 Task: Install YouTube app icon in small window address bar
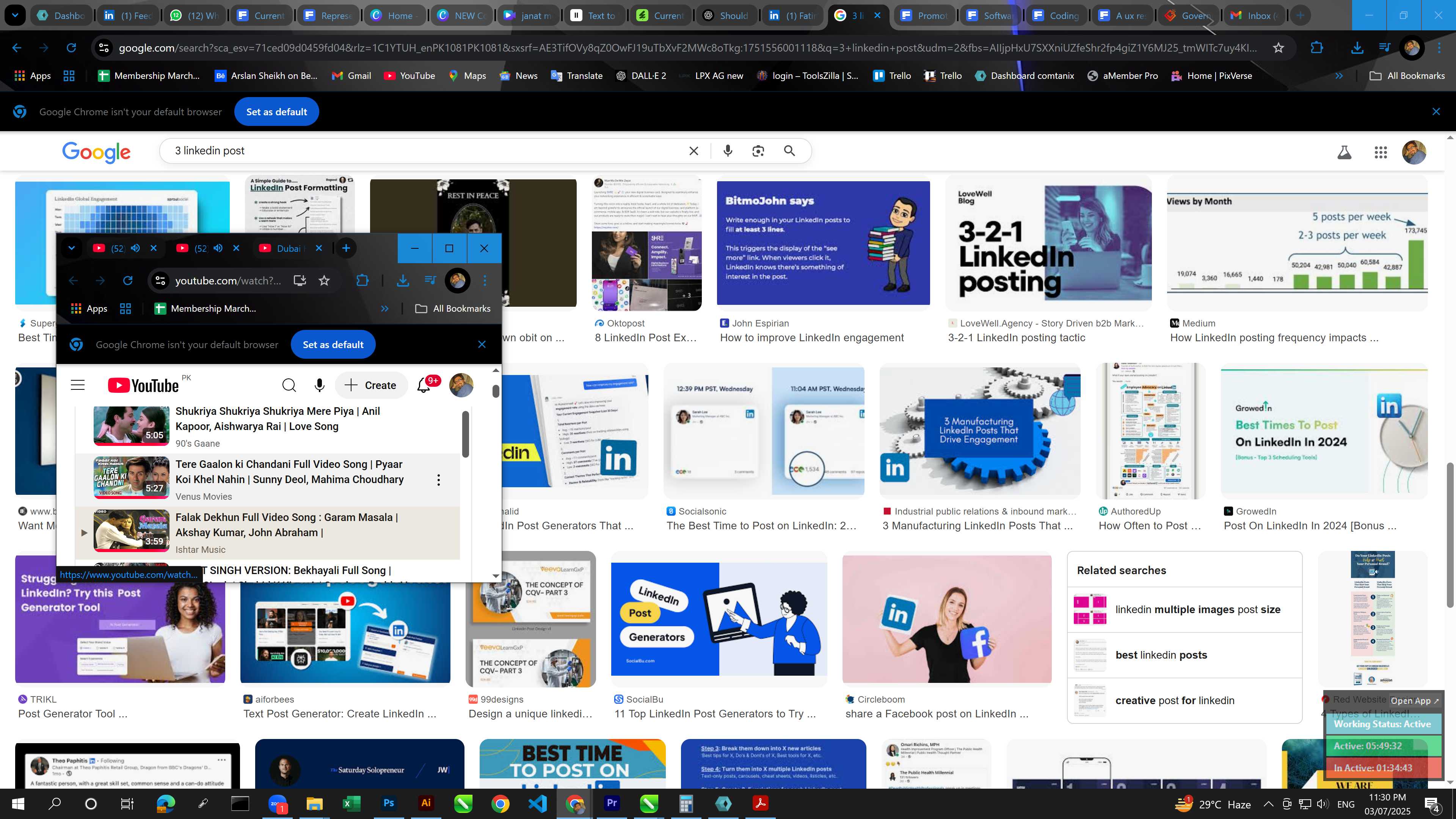tap(300, 280)
